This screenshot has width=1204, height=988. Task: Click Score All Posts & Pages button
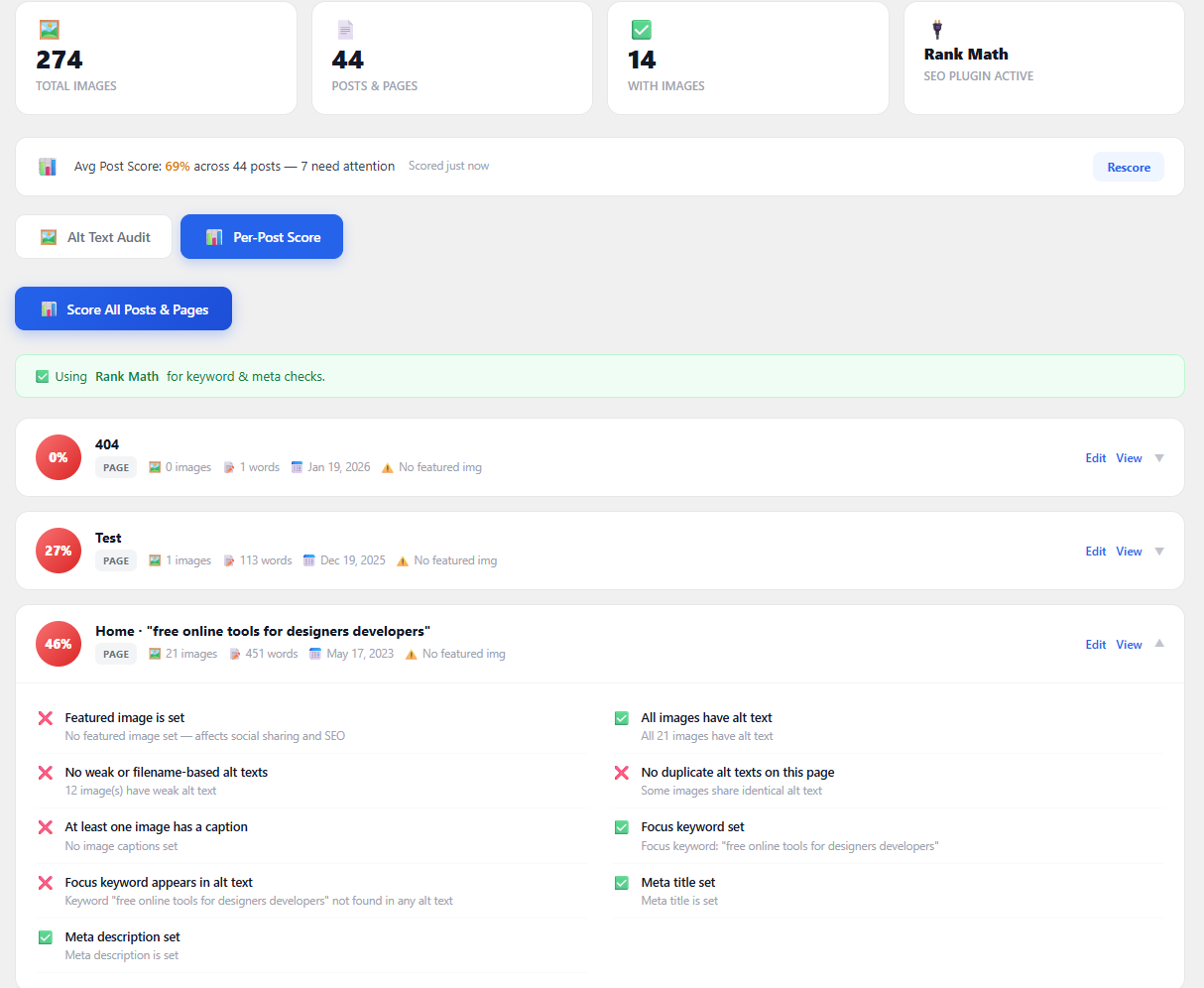124,309
